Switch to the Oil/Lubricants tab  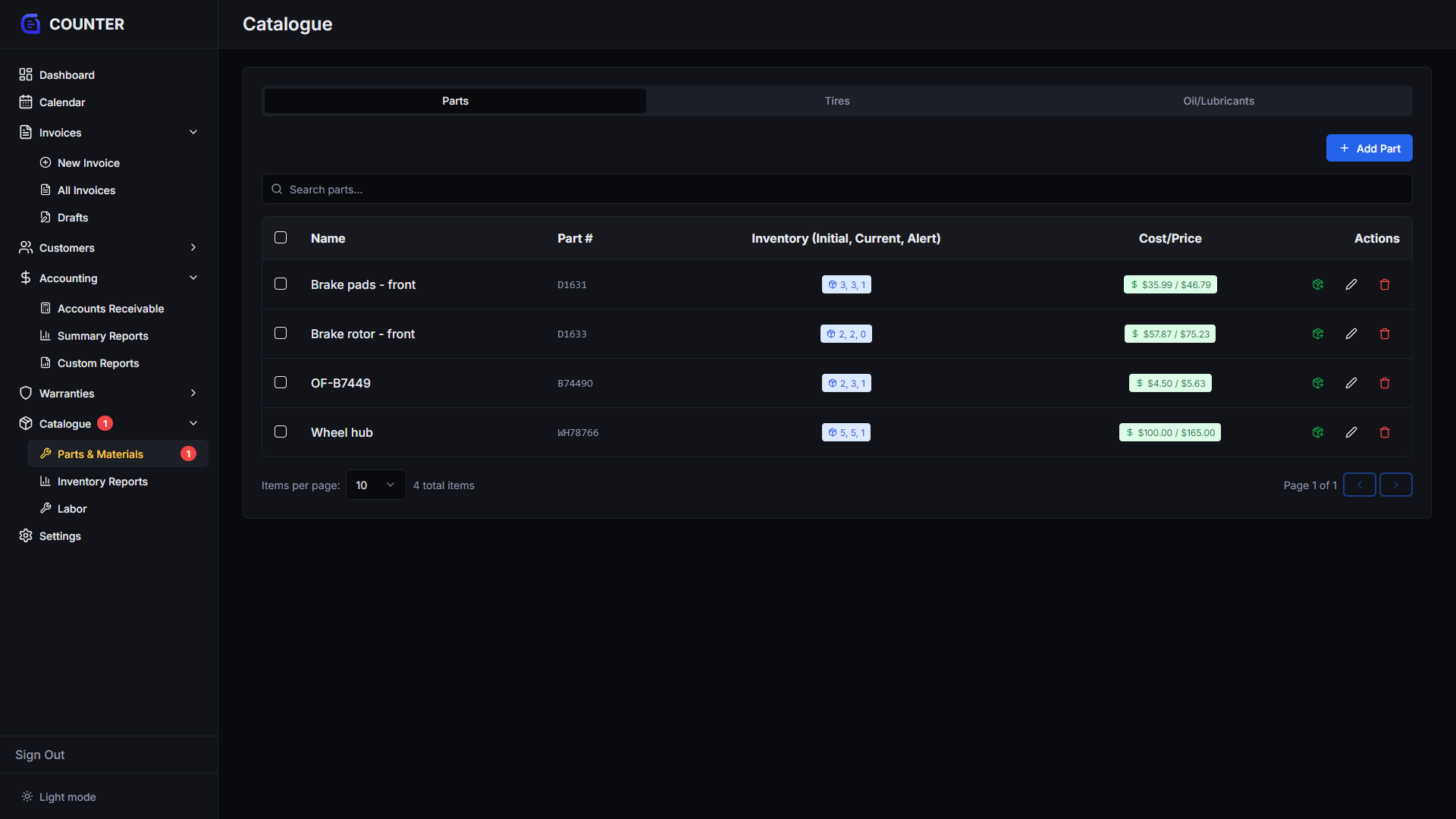point(1219,101)
